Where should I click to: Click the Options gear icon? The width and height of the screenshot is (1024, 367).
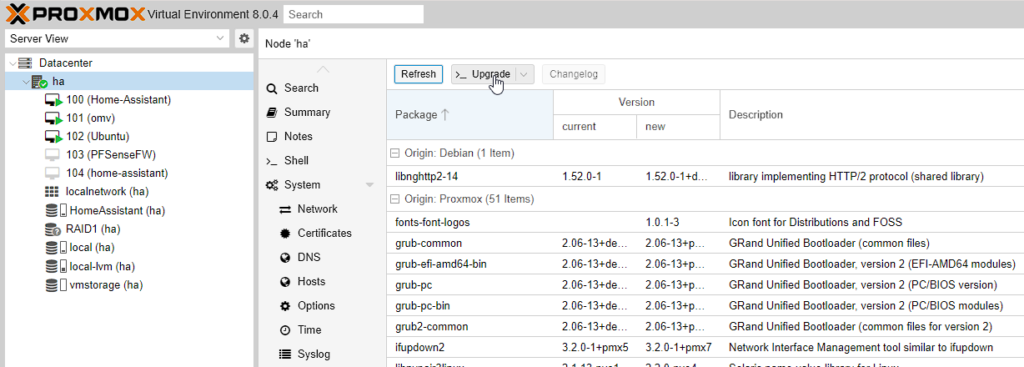click(x=285, y=306)
